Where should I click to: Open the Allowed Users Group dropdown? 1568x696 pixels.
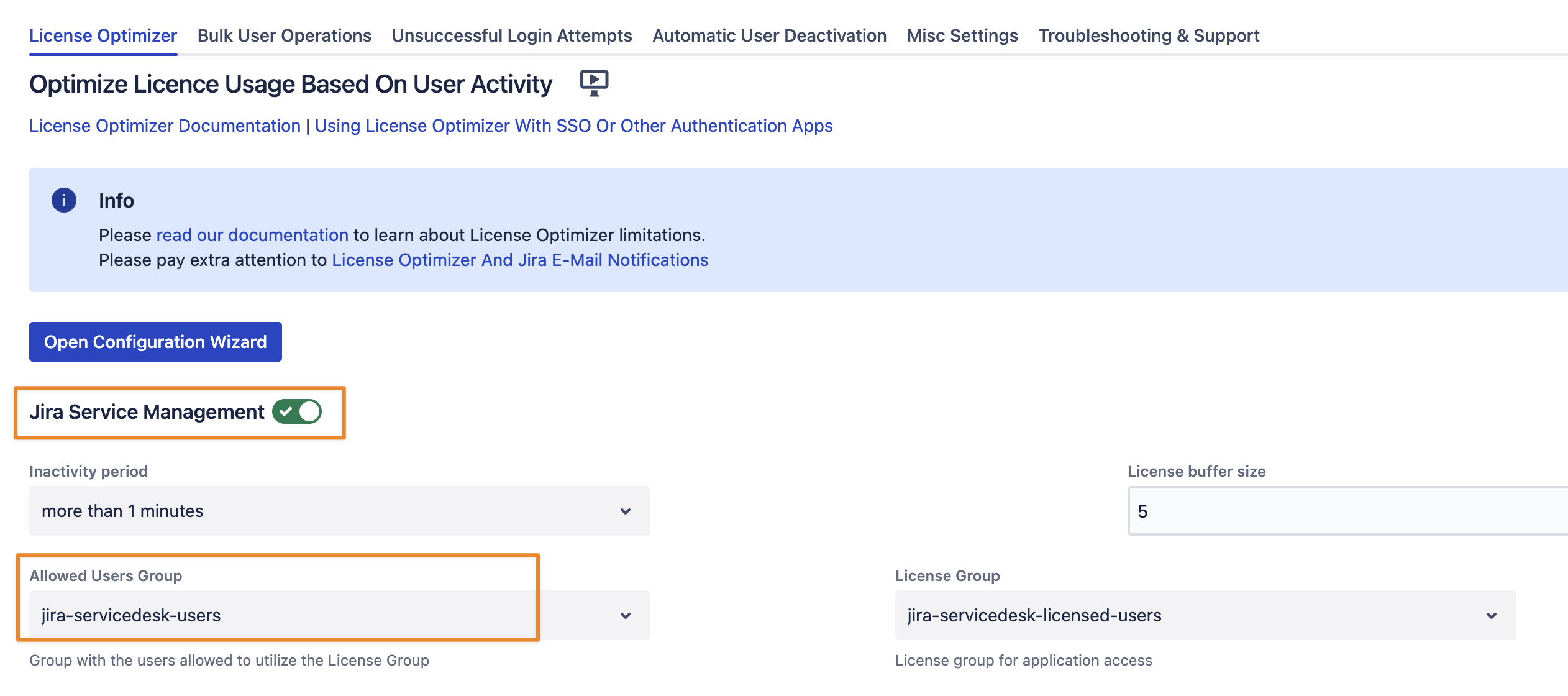pyautogui.click(x=340, y=615)
